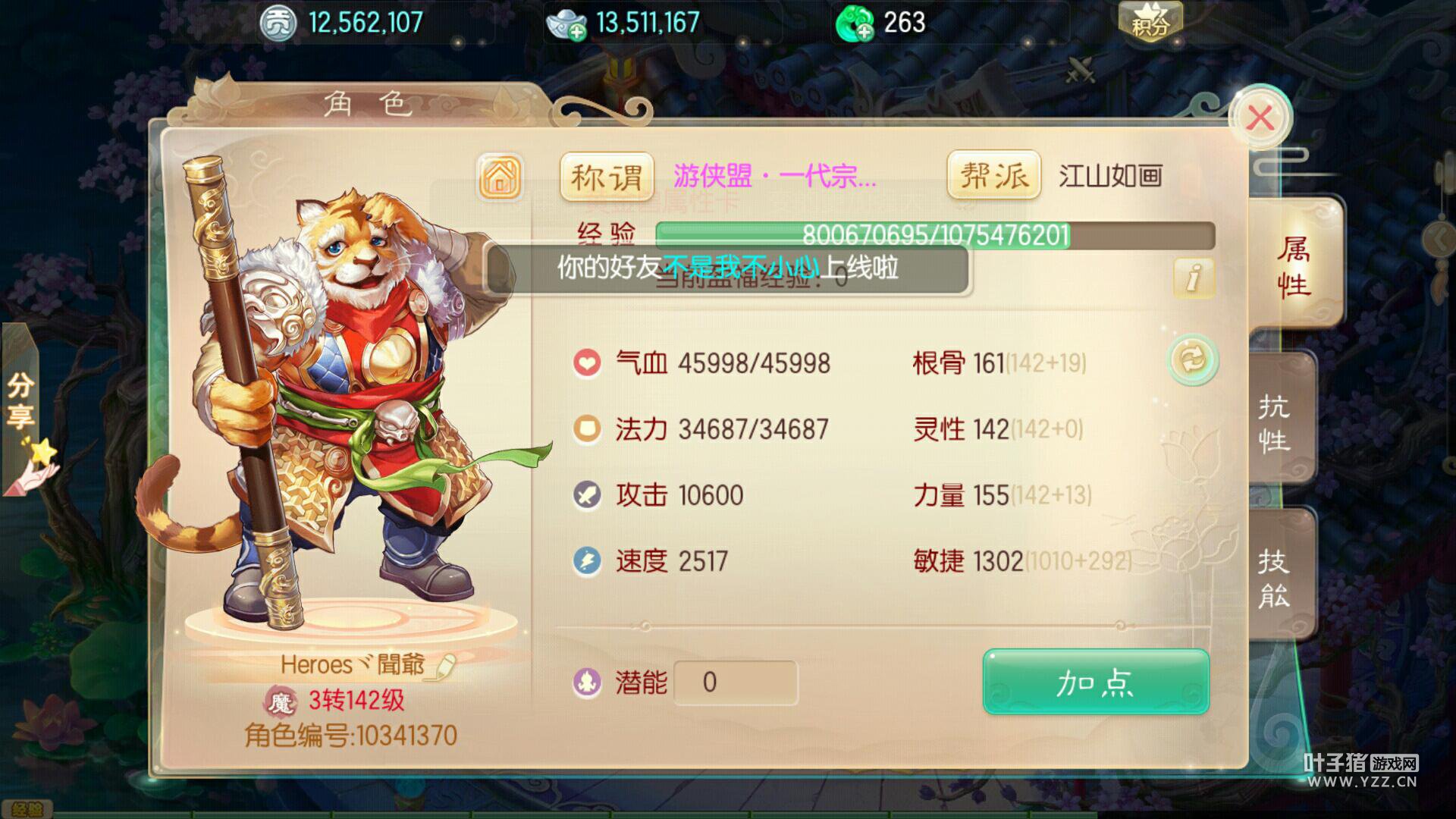1456x819 pixels.
Task: Select the 属性 tab
Action: click(x=1295, y=265)
